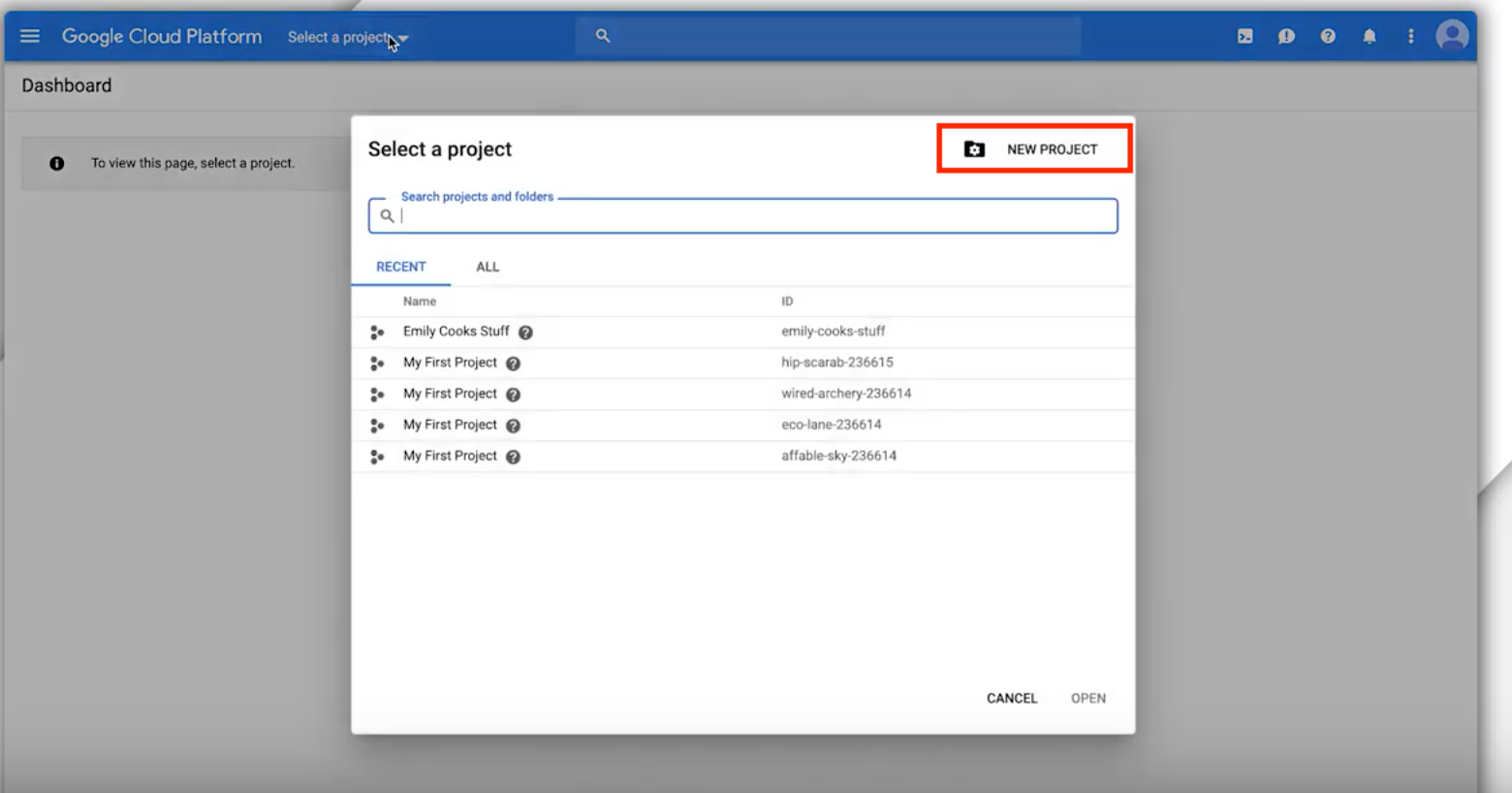Click the header search magnifier icon
Image resolution: width=1512 pixels, height=793 pixels.
[x=603, y=36]
